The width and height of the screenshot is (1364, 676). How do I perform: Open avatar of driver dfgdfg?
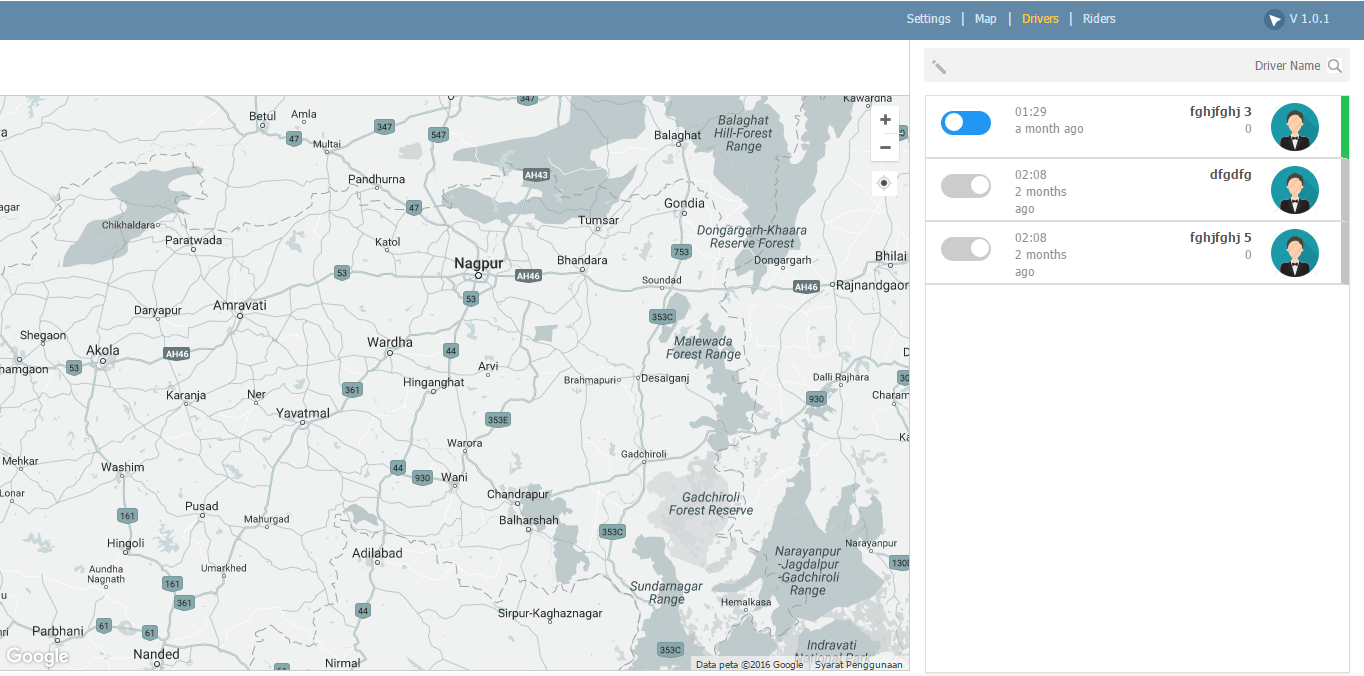pos(1295,190)
